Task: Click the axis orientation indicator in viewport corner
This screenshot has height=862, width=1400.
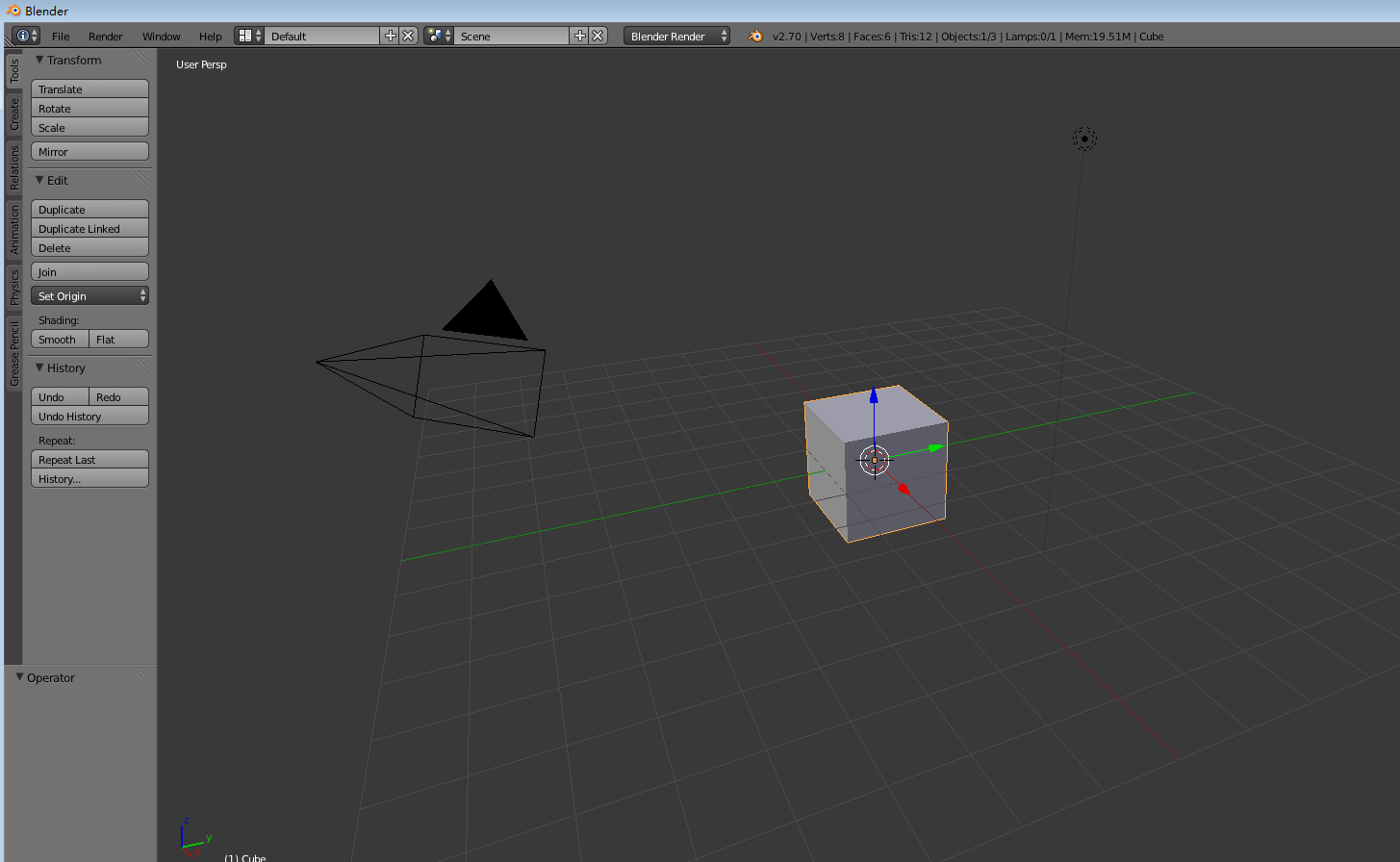Action: (x=195, y=837)
